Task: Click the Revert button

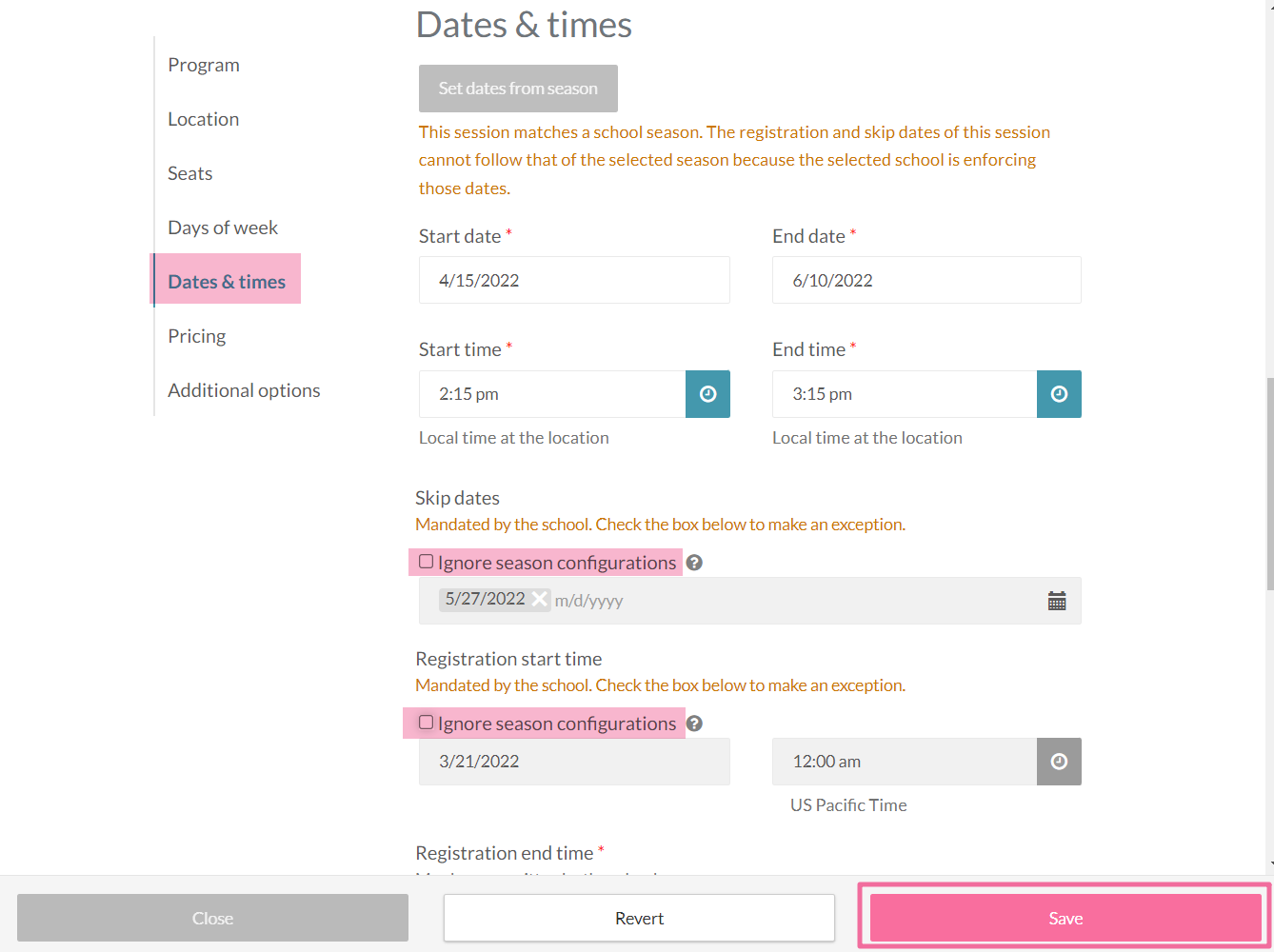Action: (639, 918)
